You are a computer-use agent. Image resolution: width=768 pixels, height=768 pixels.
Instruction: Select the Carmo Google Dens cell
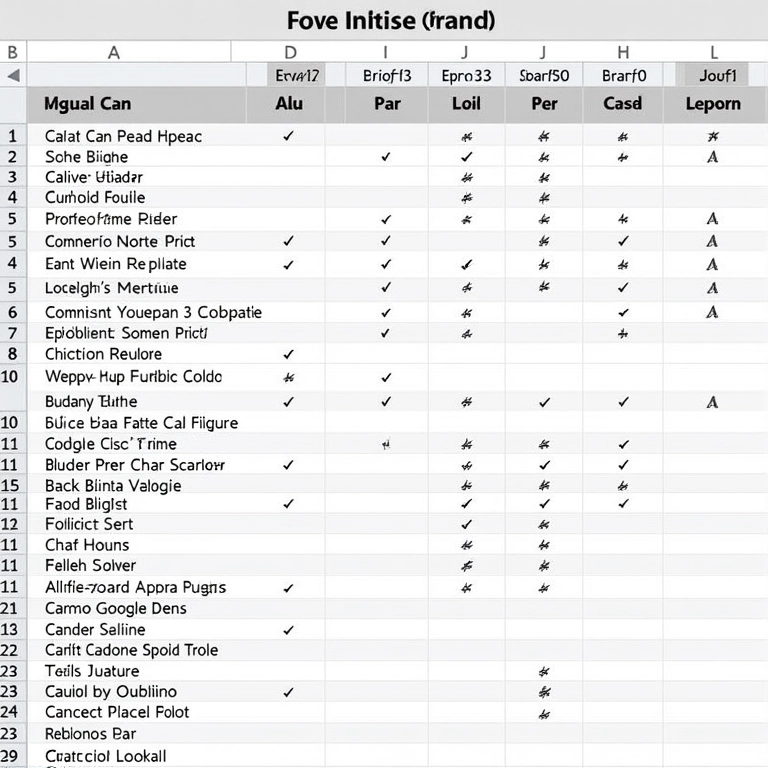pyautogui.click(x=115, y=608)
